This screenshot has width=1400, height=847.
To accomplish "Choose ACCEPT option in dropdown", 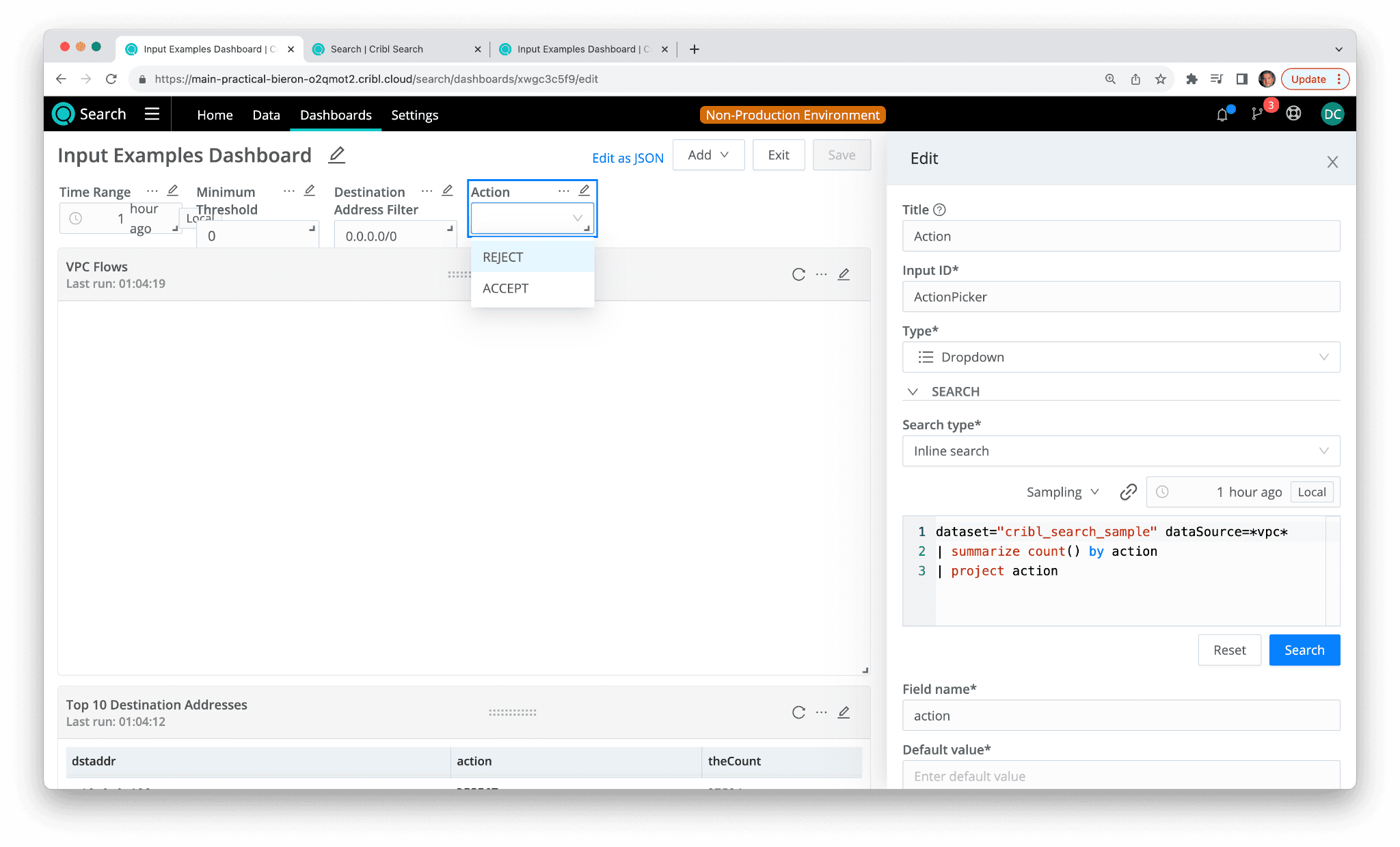I will click(x=506, y=288).
